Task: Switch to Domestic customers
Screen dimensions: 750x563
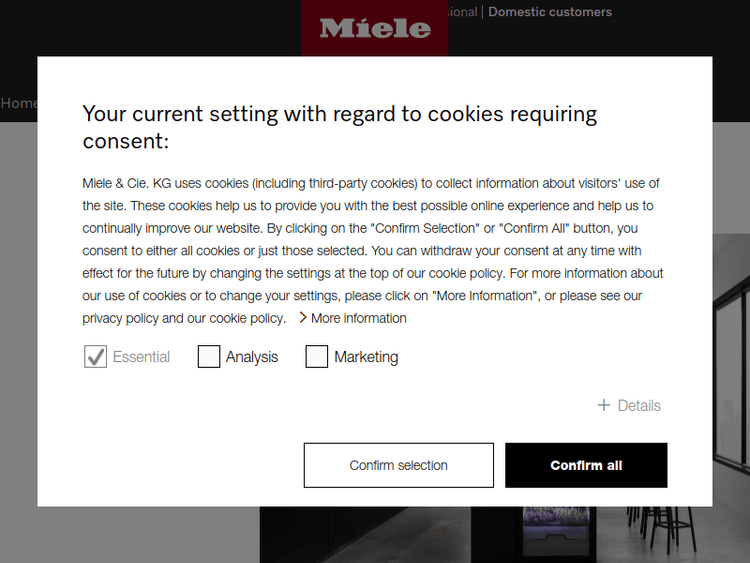Action: click(x=550, y=12)
